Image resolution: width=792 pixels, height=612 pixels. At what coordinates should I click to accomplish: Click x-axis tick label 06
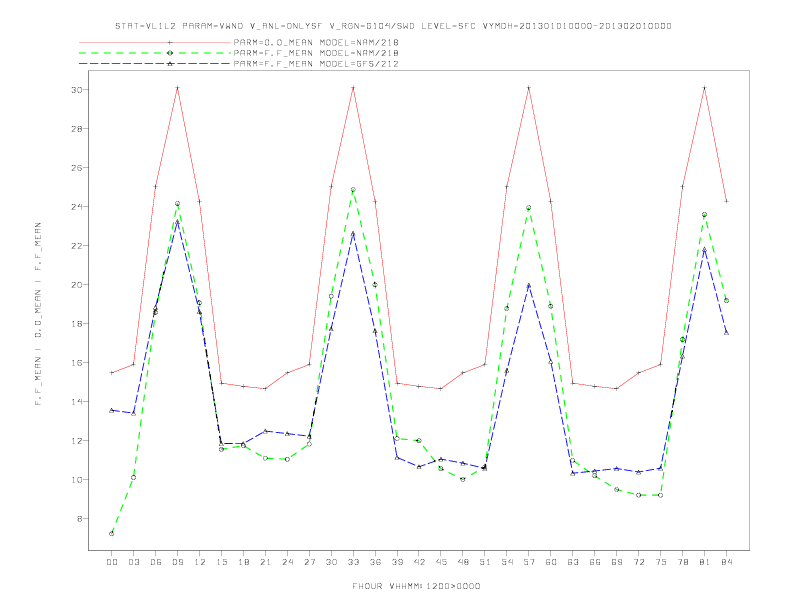[x=156, y=562]
